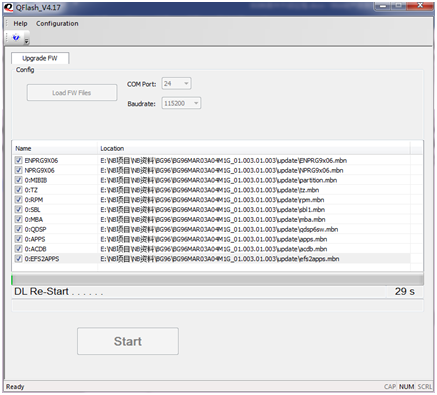Toggle the 0:RPM checkbox
437x395 pixels.
[x=19, y=200]
